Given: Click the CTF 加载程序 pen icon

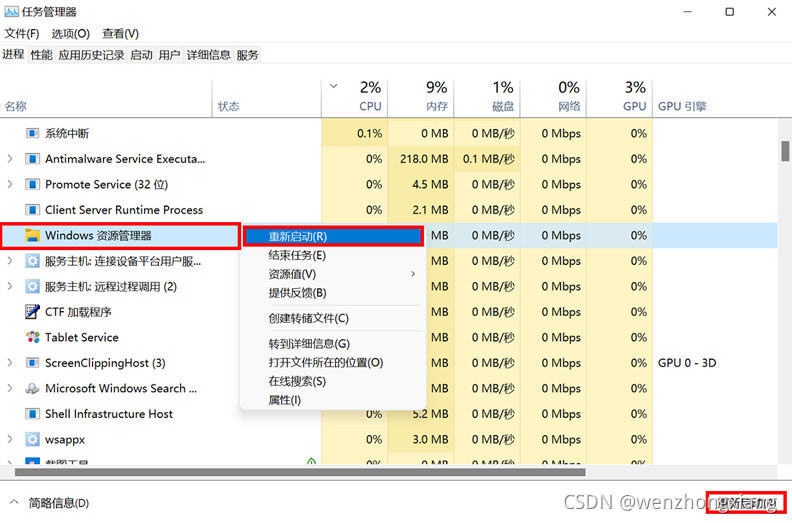Looking at the screenshot, I should tap(32, 312).
